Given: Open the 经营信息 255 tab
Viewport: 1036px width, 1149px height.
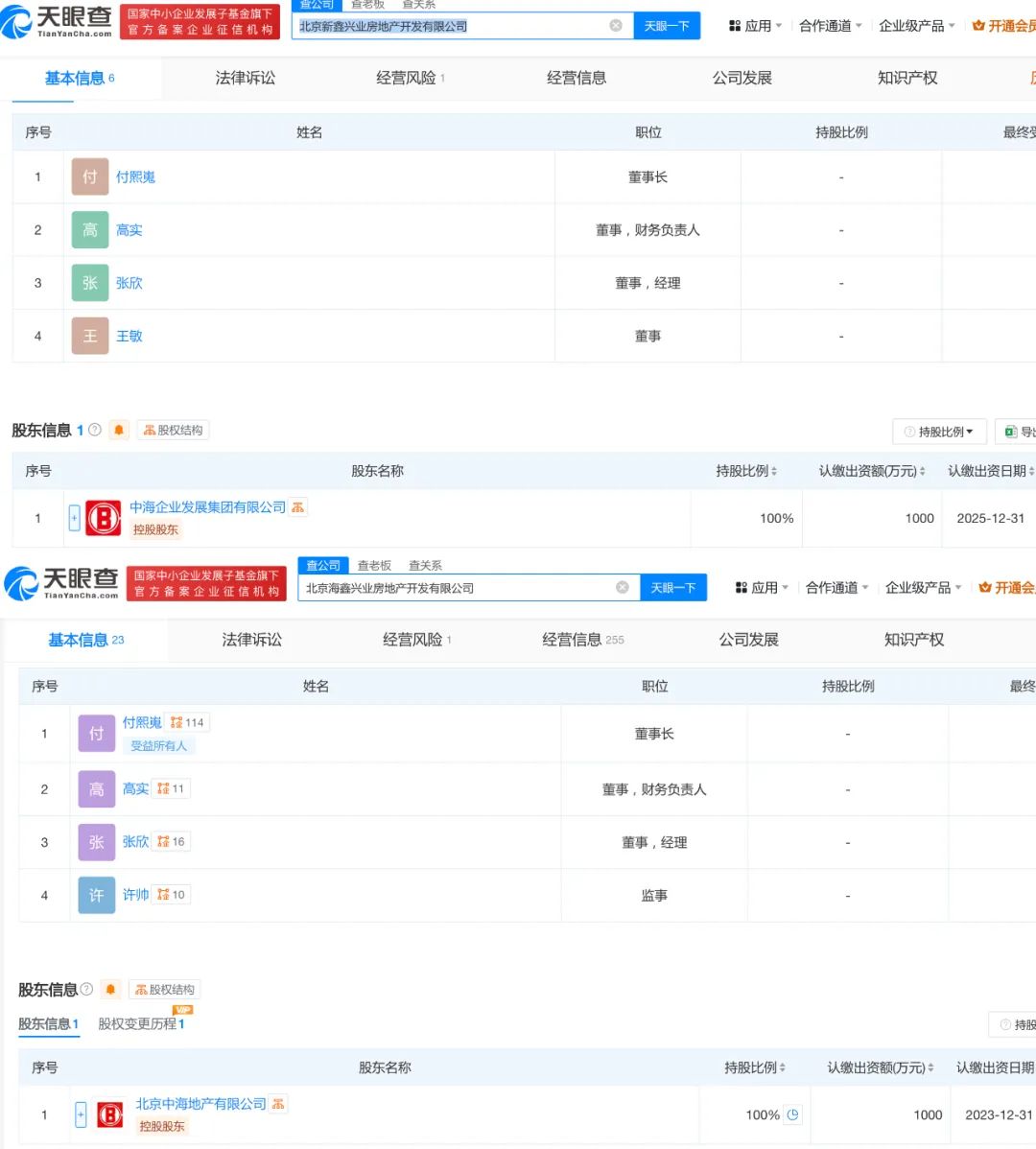Looking at the screenshot, I should pos(583,640).
